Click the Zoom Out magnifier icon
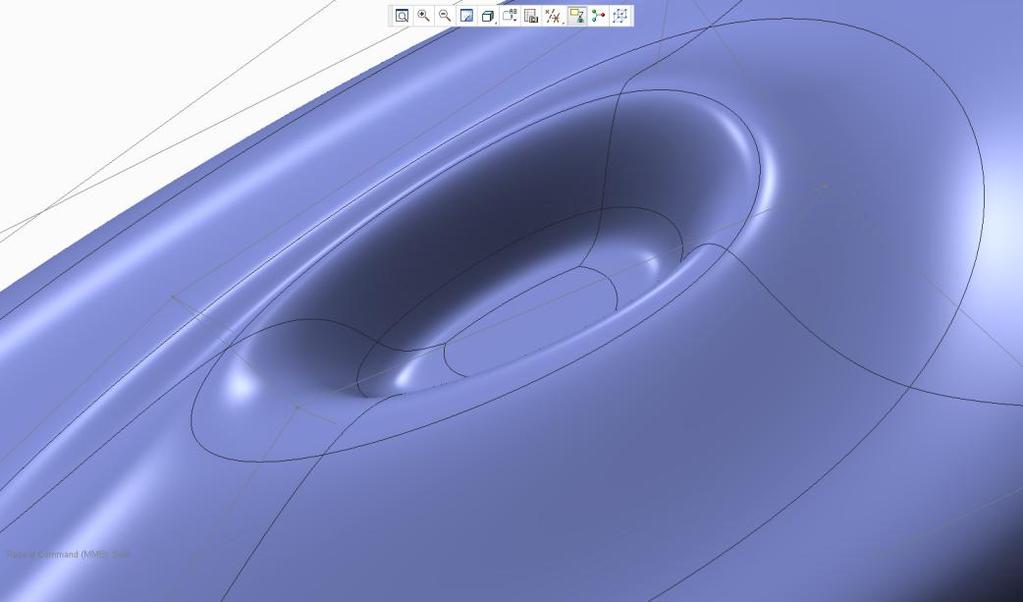Image resolution: width=1023 pixels, height=602 pixels. (445, 16)
